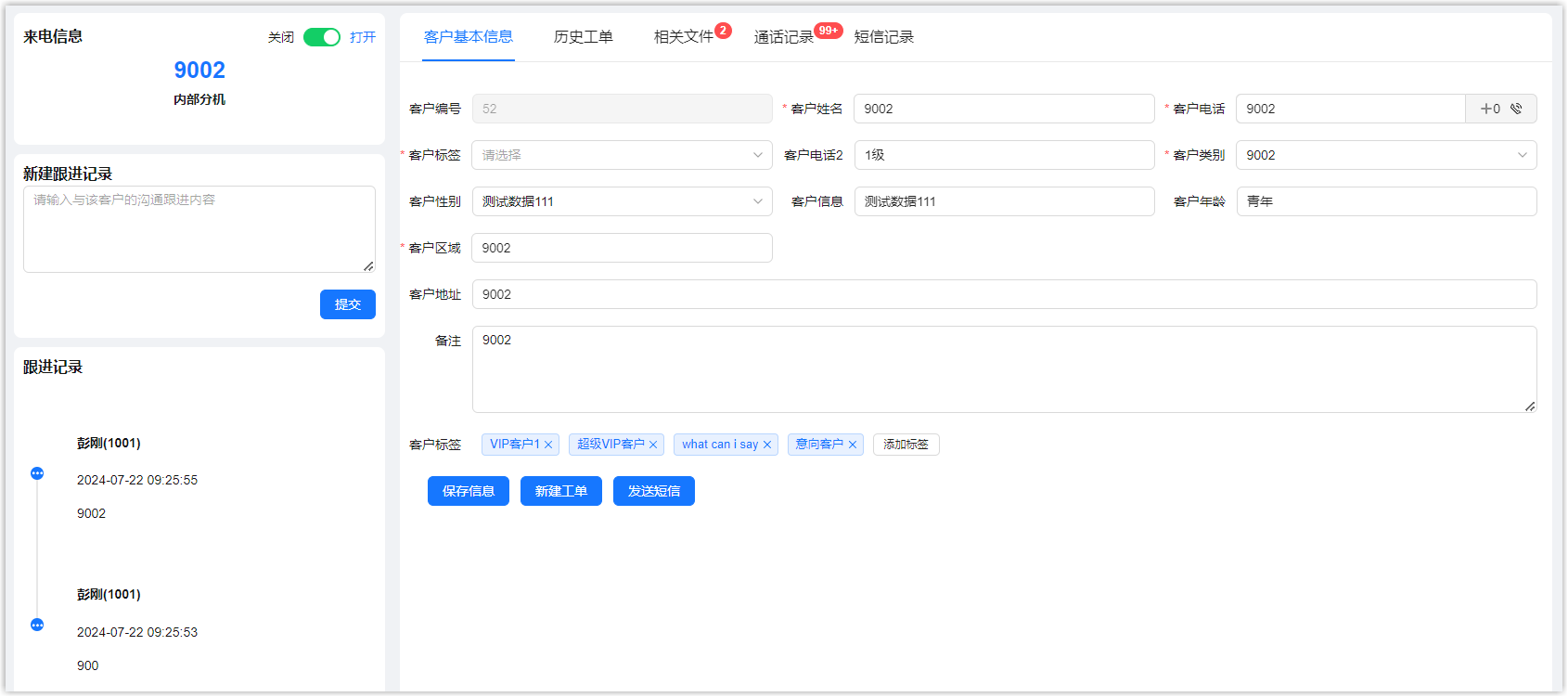Image resolution: width=1568 pixels, height=697 pixels.
Task: Expand the 客户标签 dropdown
Action: [622, 155]
